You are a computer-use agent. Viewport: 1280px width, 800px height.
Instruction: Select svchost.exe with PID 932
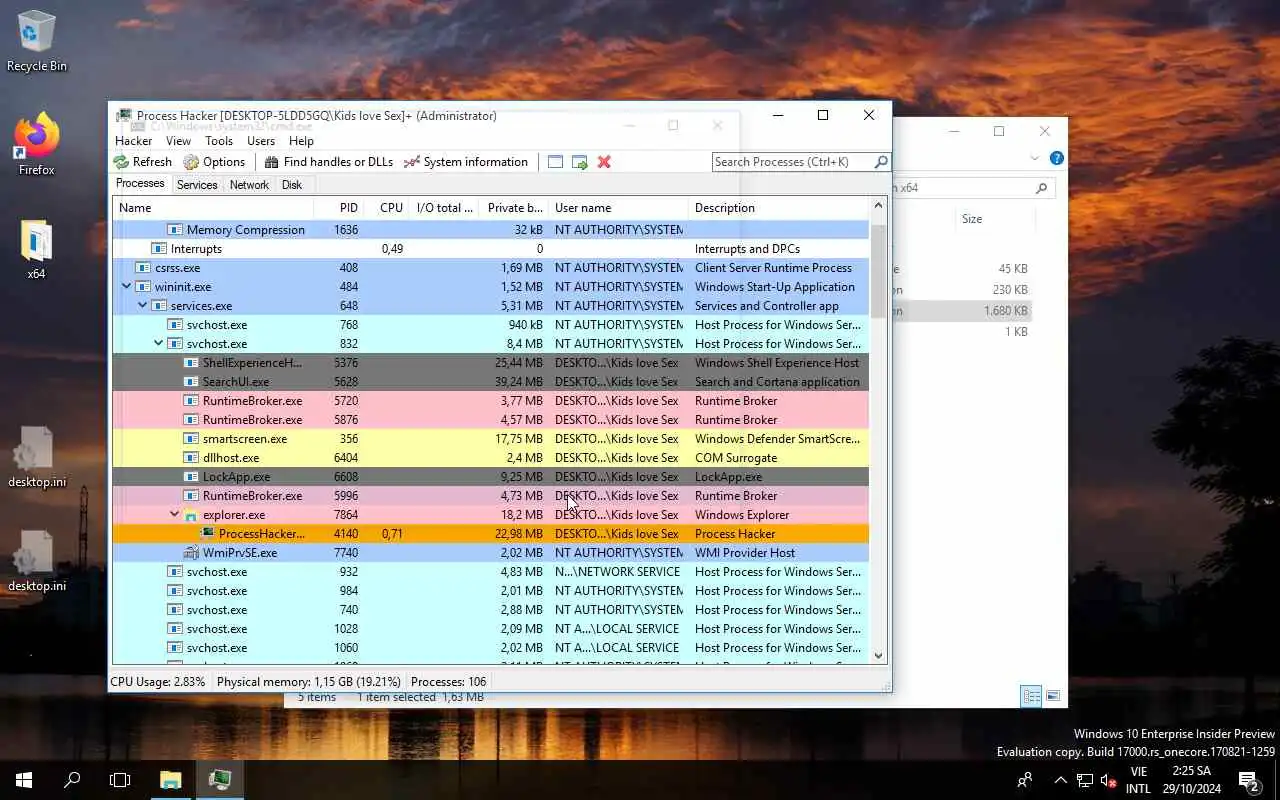pyautogui.click(x=490, y=572)
